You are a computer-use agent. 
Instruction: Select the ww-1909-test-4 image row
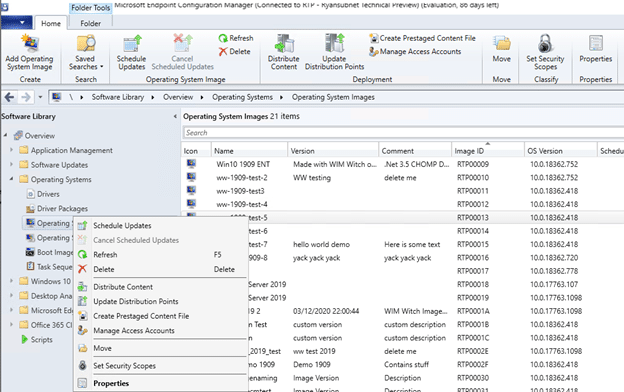click(403, 204)
